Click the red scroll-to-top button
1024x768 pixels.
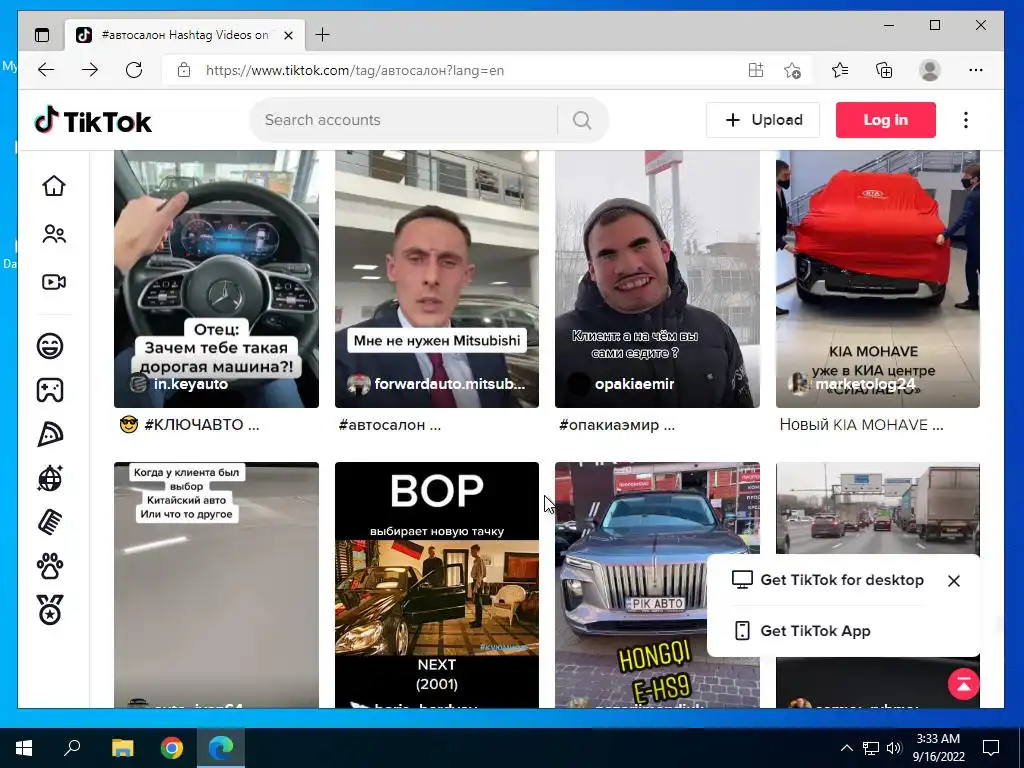(963, 684)
